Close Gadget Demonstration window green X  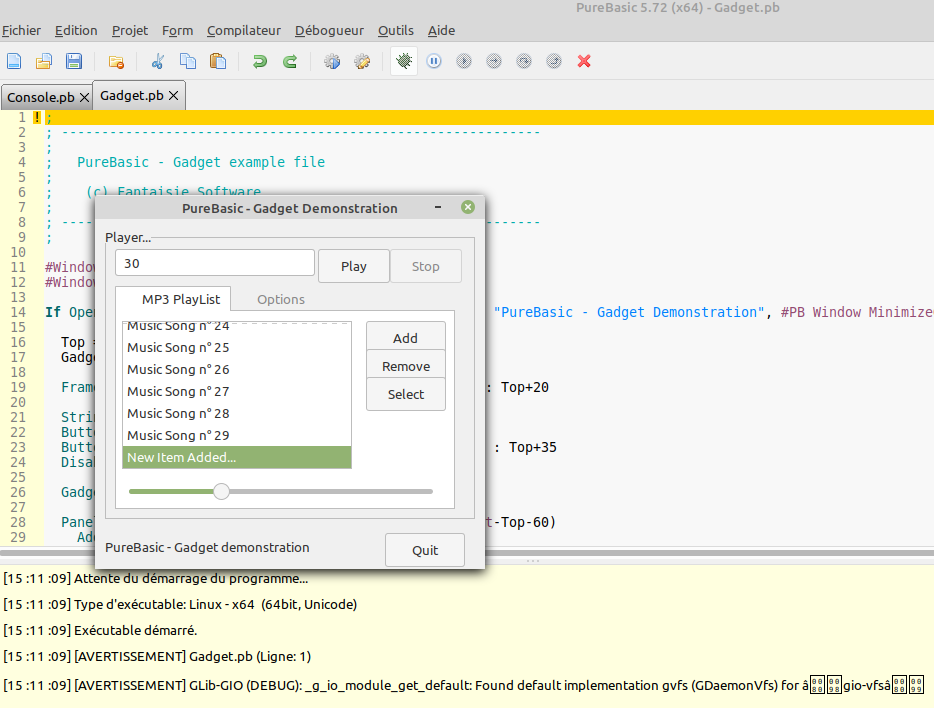tap(468, 207)
